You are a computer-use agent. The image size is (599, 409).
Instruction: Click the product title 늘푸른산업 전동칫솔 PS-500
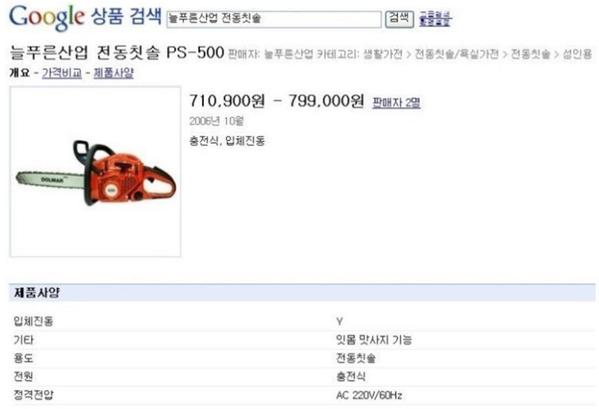point(117,53)
